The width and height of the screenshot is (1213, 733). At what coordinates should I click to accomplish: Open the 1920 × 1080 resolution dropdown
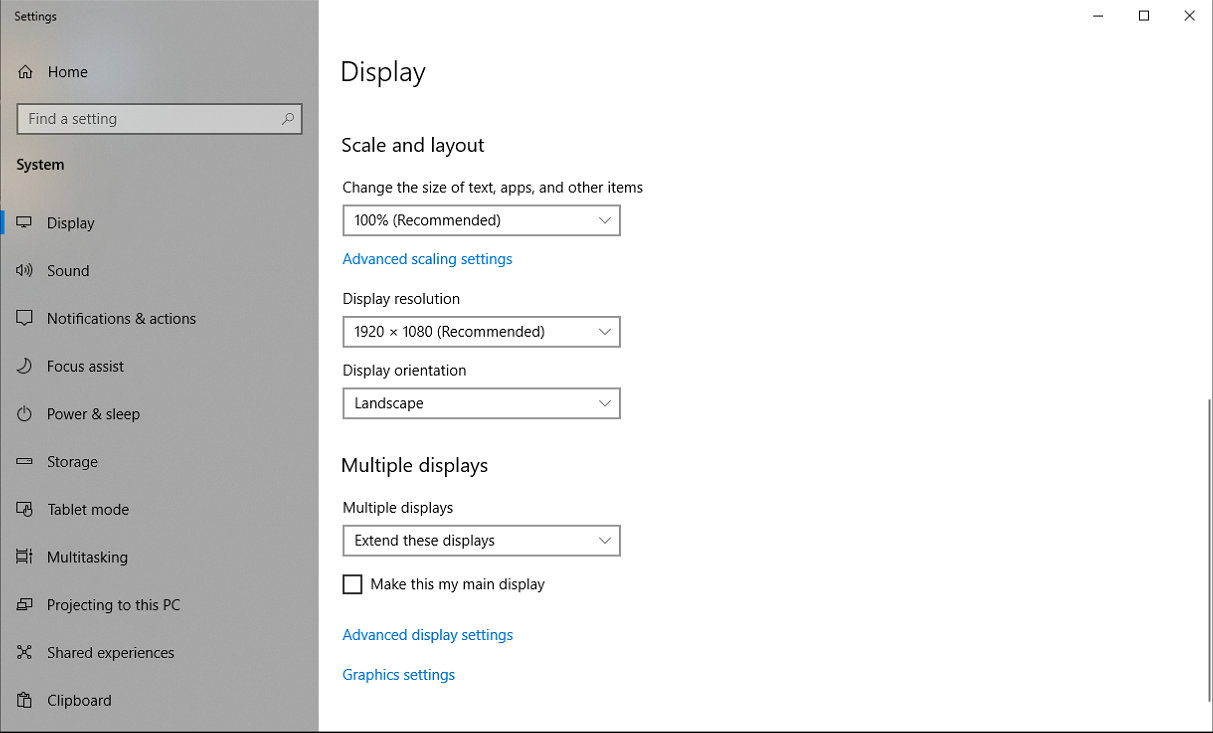tap(481, 332)
